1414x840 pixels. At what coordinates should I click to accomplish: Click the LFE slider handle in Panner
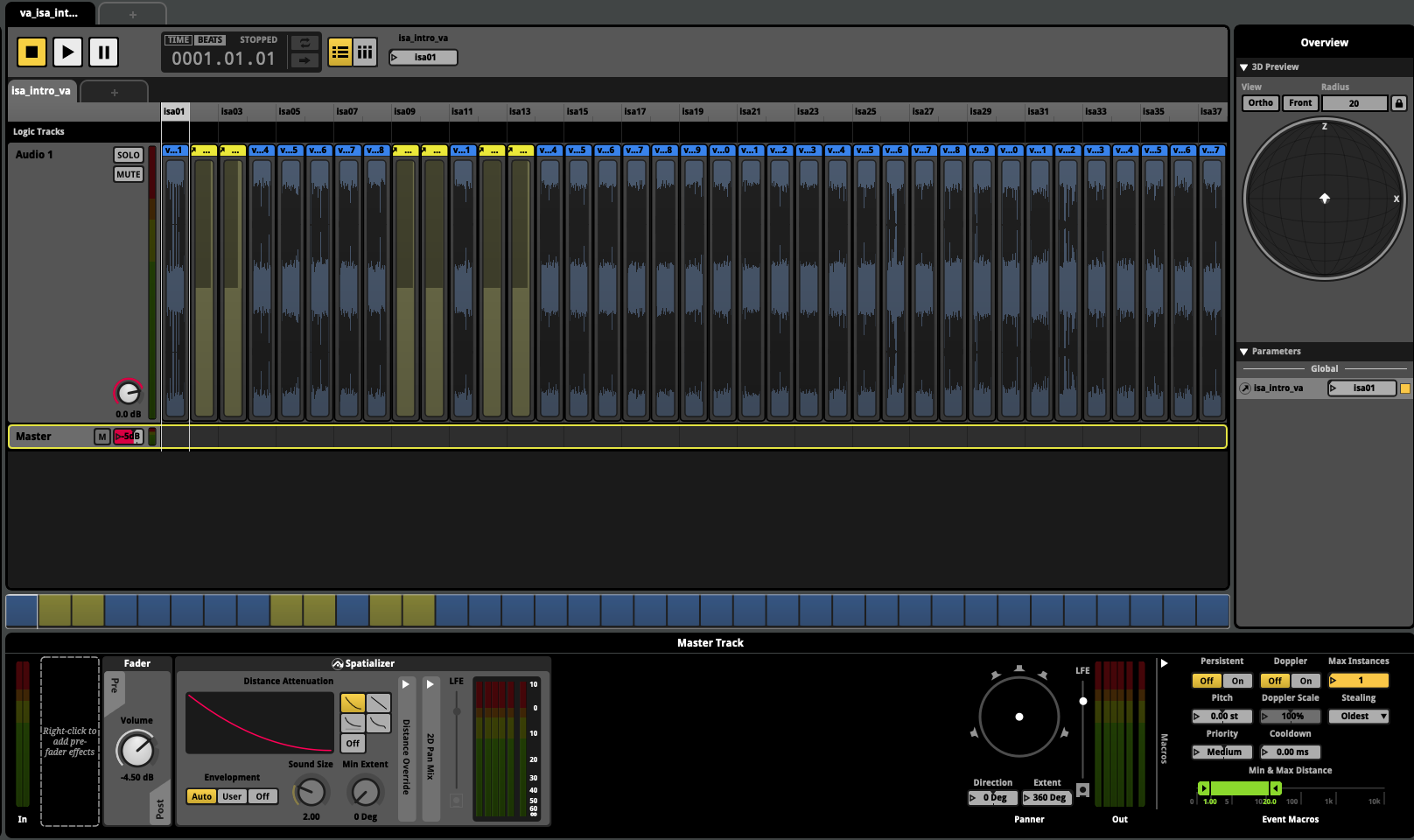coord(1083,701)
